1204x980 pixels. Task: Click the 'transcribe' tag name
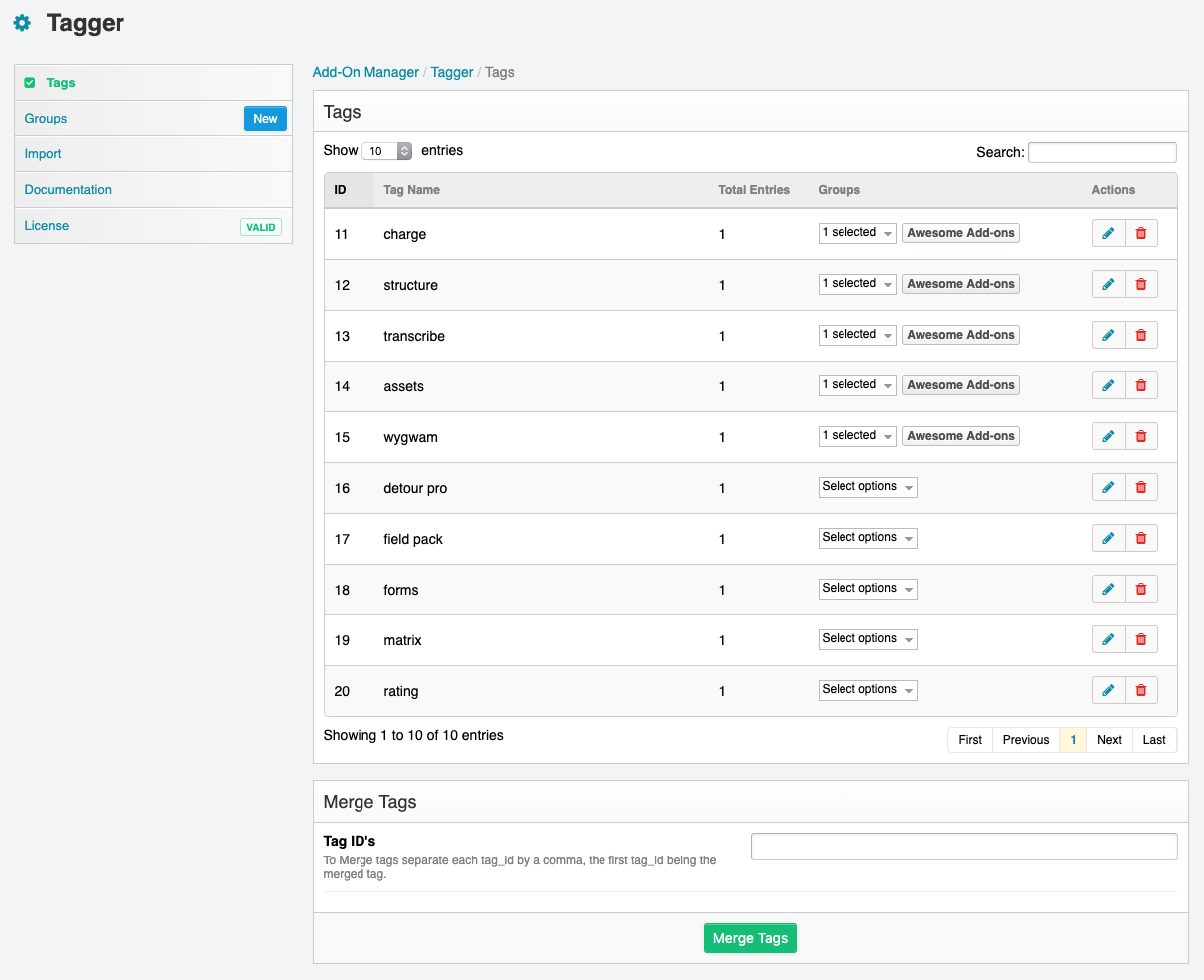[x=414, y=336]
